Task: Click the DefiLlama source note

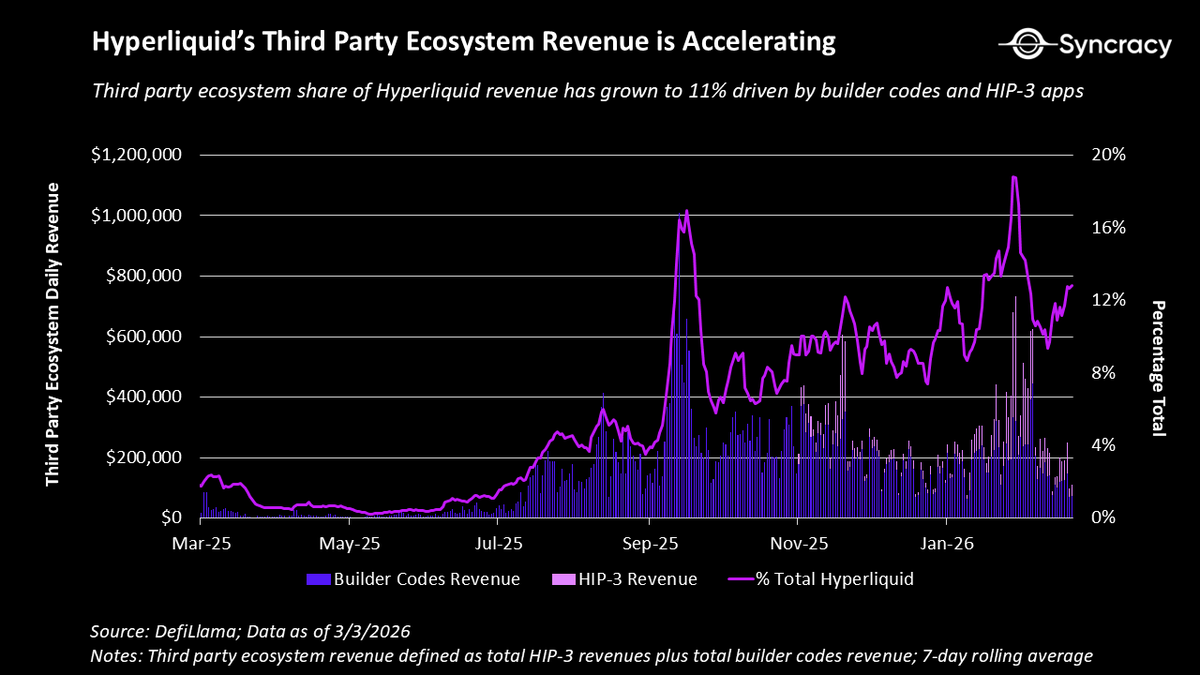Action: (x=250, y=633)
